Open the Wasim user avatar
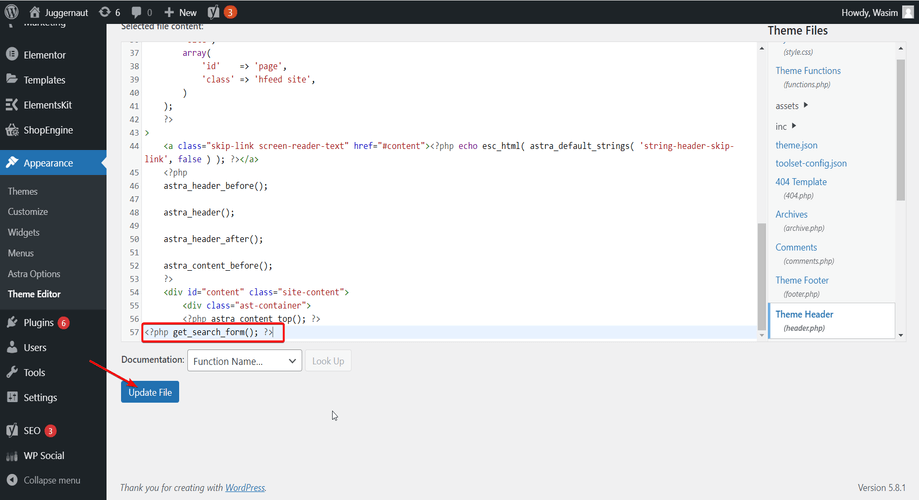This screenshot has width=919, height=500. coord(907,12)
